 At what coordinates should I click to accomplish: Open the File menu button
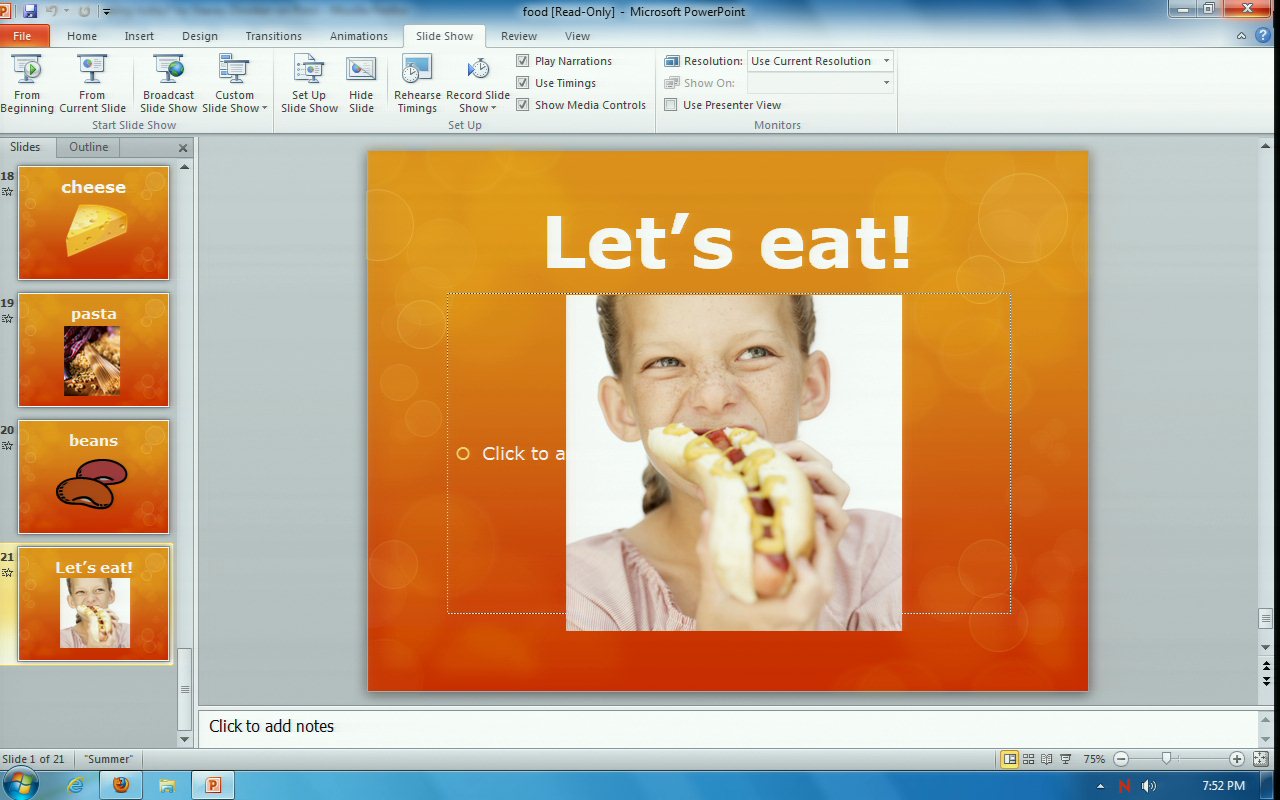coord(23,36)
